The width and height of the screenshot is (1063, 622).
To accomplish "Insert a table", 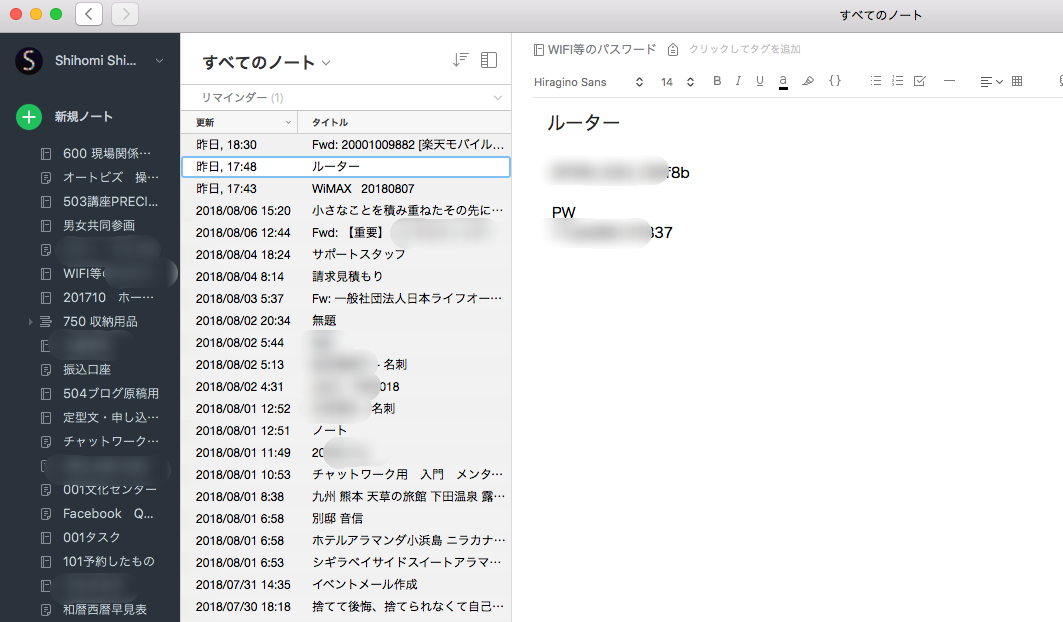I will click(x=1016, y=81).
